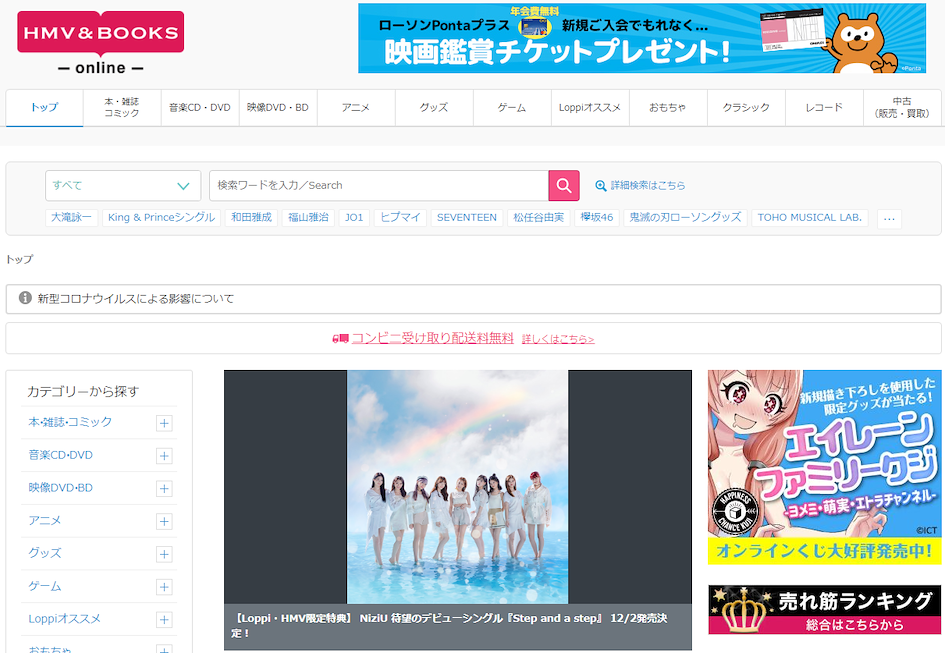
Task: Click the search keyword input field
Action: tap(378, 186)
